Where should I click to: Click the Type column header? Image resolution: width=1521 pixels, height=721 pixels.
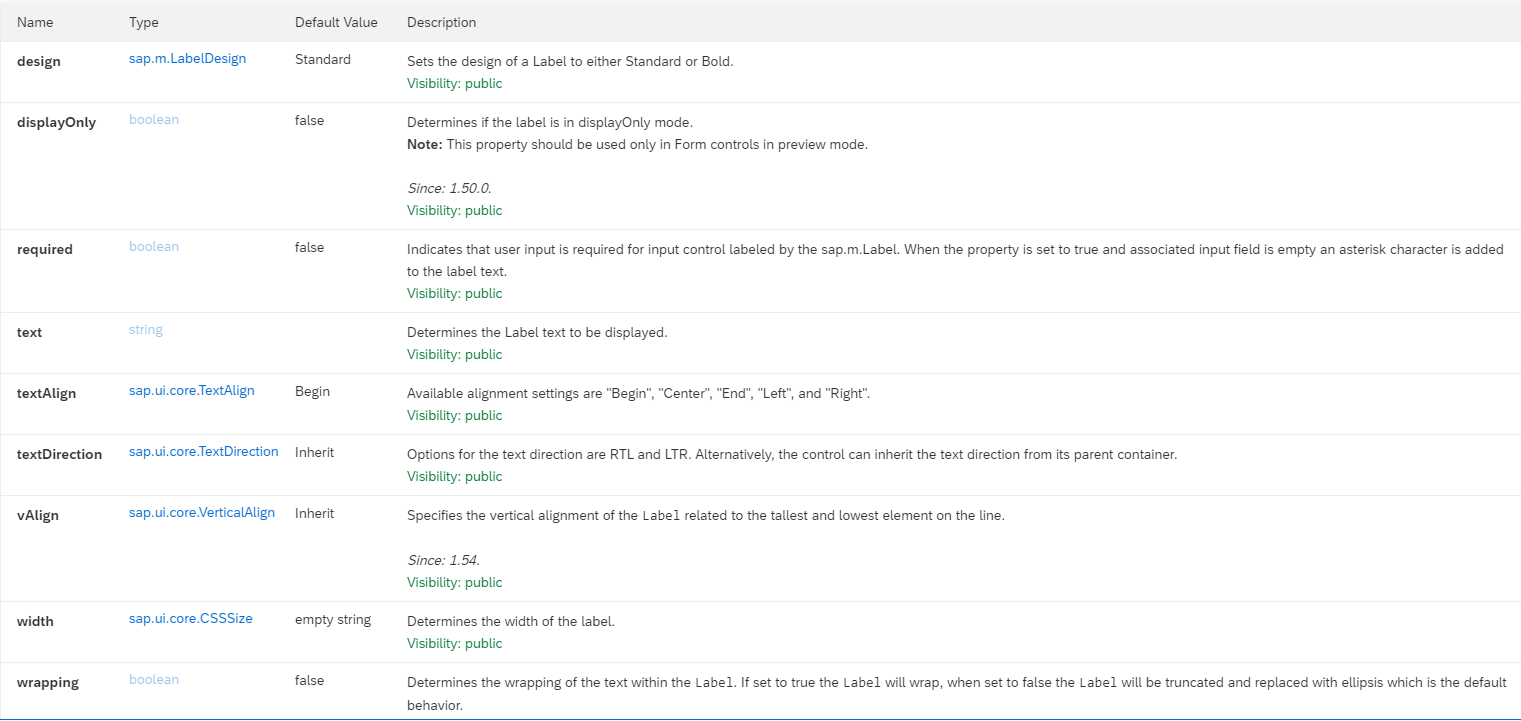click(x=144, y=22)
